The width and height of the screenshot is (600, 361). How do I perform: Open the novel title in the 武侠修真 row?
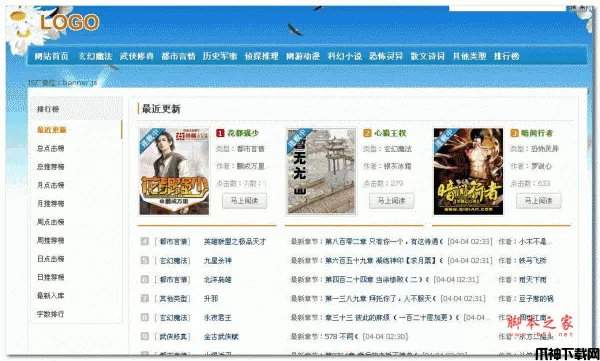coord(221,337)
